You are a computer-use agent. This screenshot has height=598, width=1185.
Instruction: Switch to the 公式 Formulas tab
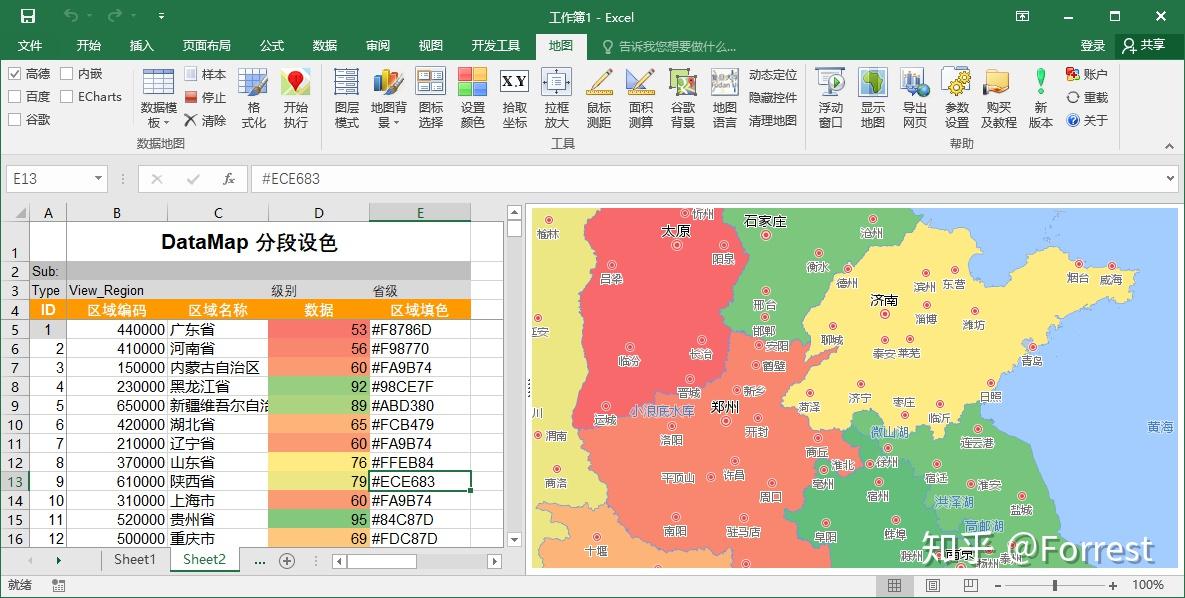point(272,45)
